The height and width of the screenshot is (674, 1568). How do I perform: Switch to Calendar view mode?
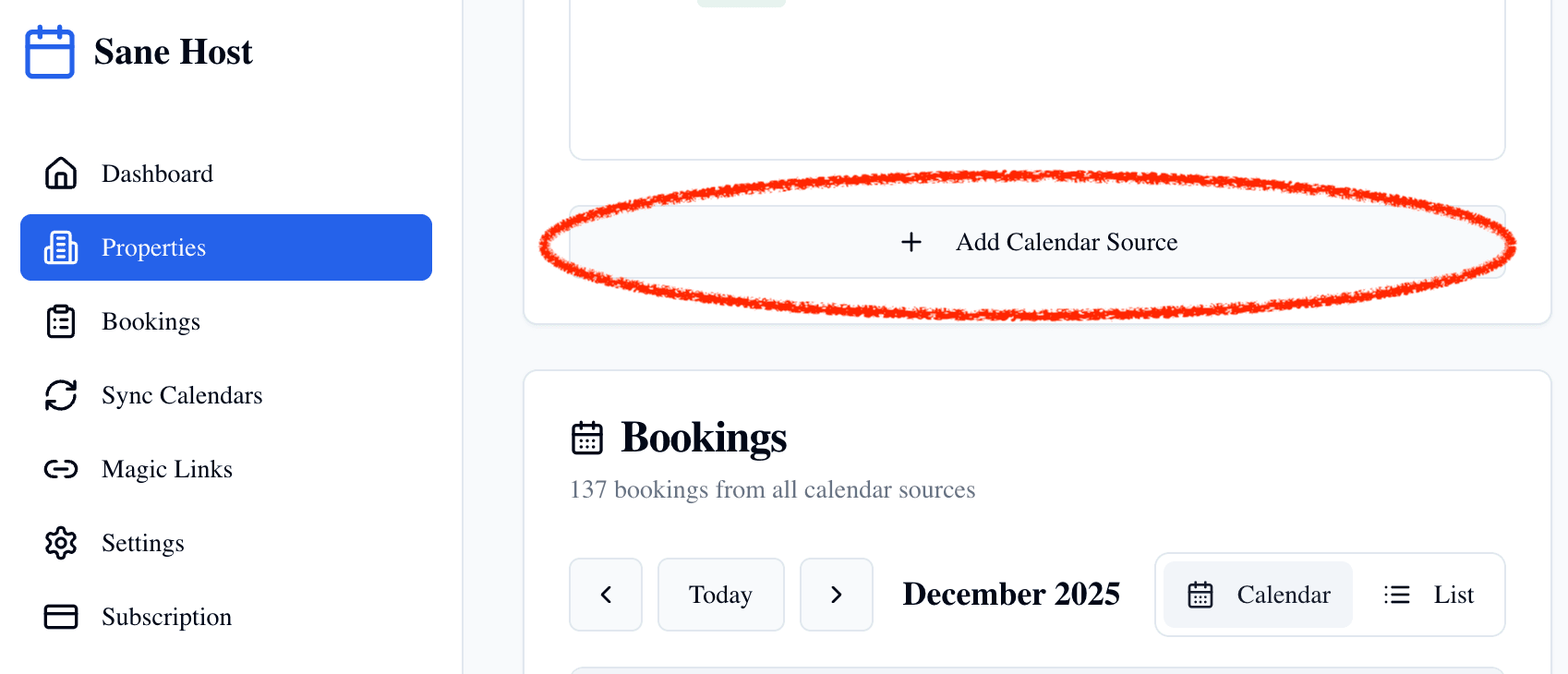point(1256,595)
